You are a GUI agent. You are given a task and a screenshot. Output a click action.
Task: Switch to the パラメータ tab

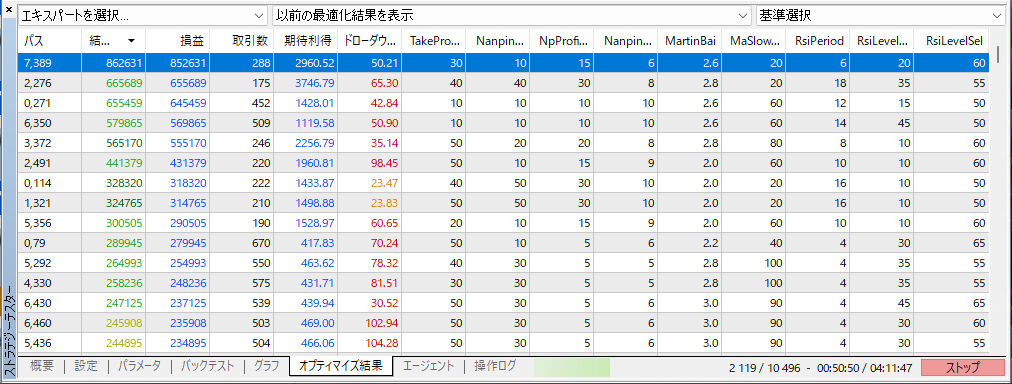click(x=139, y=367)
